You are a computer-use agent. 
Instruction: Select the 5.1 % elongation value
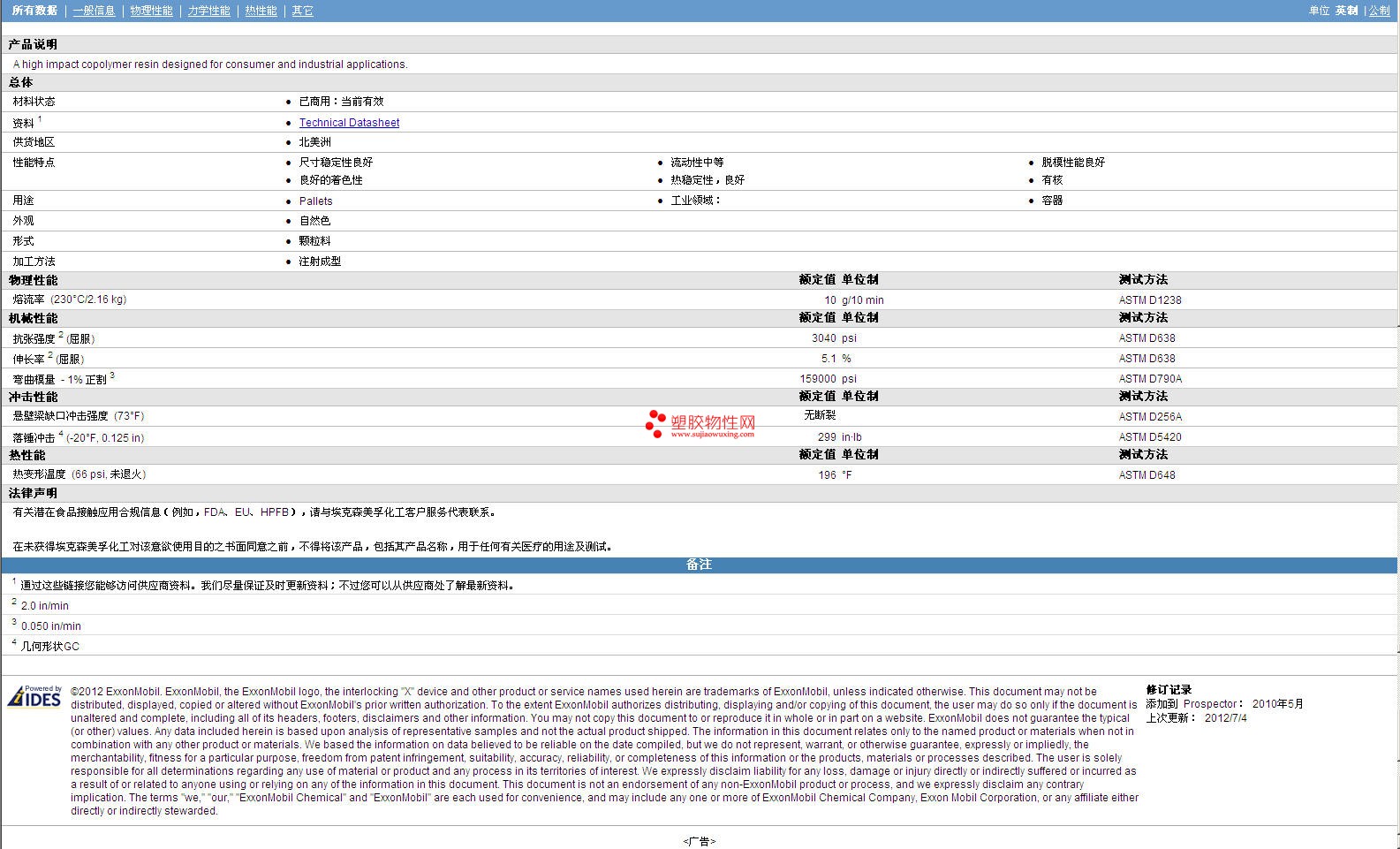point(836,359)
